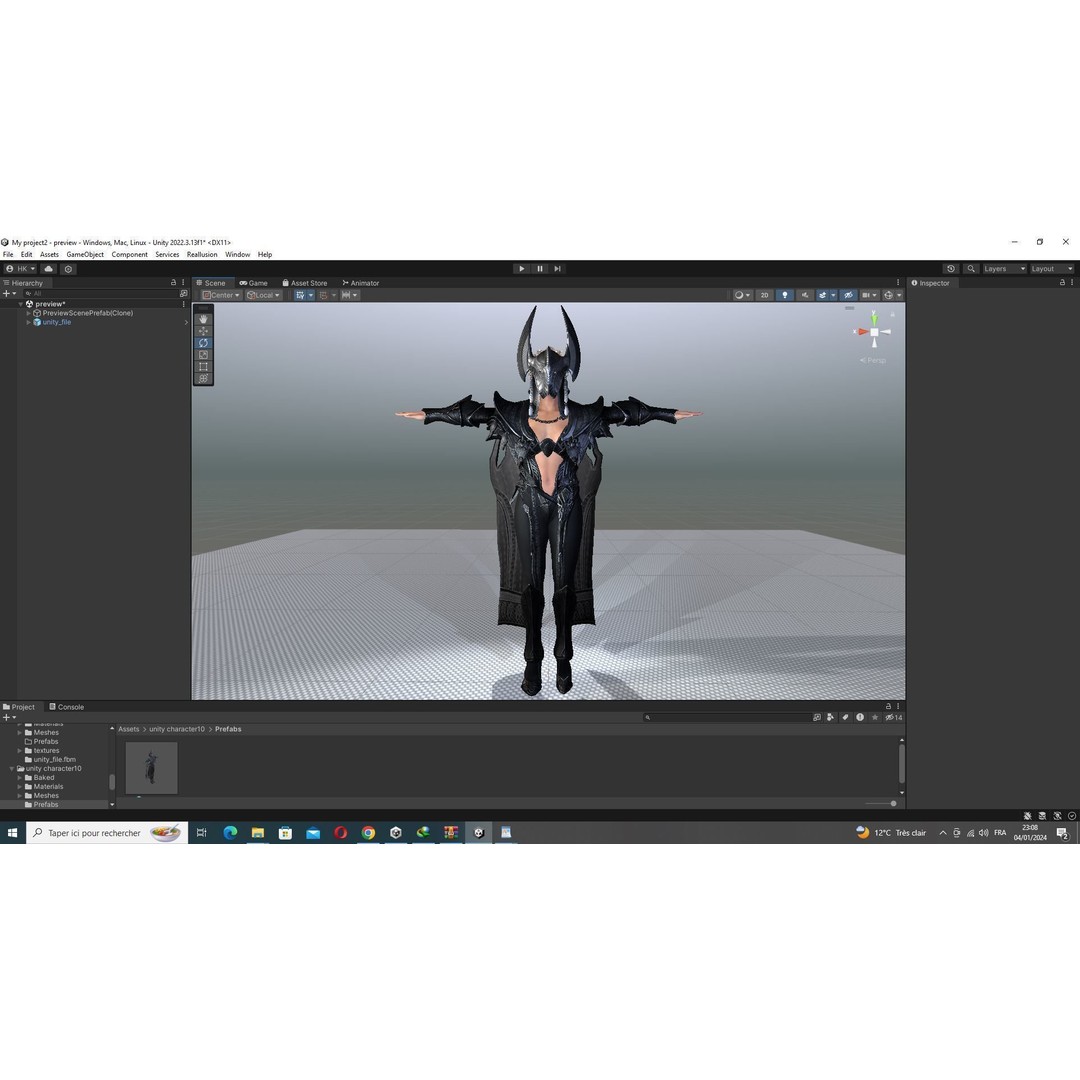1080x1080 pixels.
Task: Select the Rotate tool
Action: [x=203, y=343]
